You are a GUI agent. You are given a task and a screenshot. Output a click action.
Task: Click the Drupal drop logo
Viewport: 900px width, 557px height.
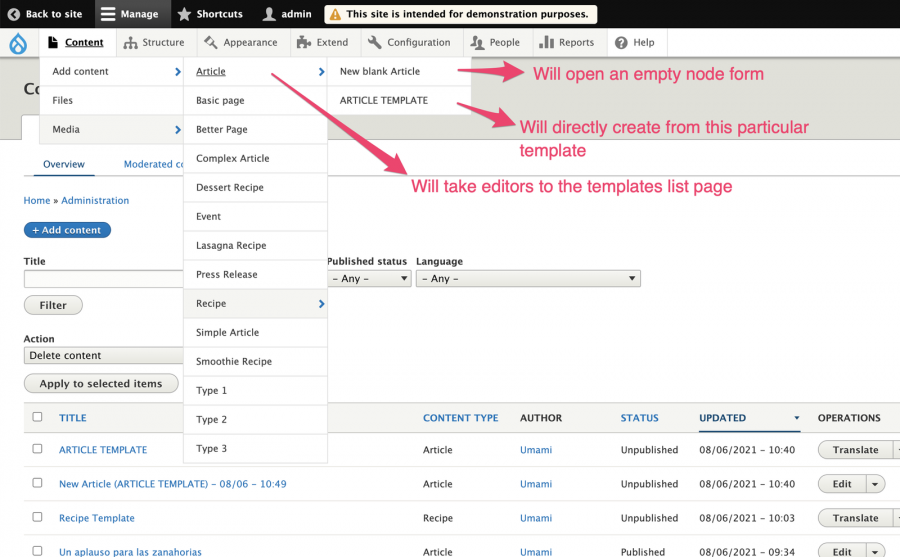tap(18, 43)
